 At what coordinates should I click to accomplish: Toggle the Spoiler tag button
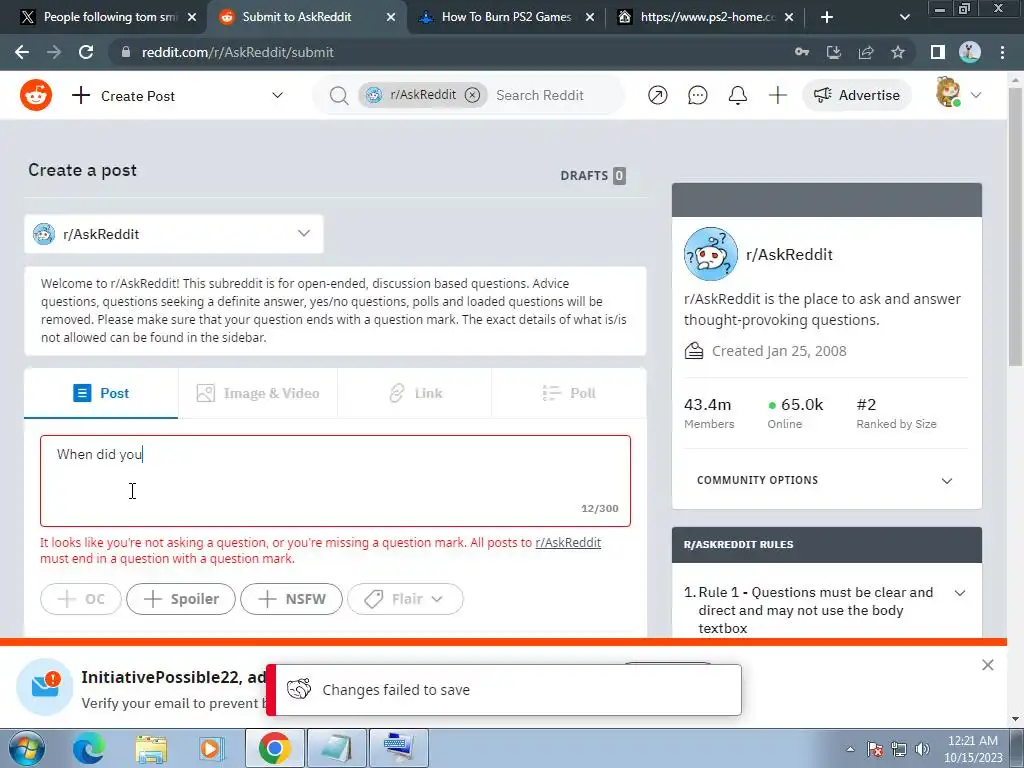(181, 599)
